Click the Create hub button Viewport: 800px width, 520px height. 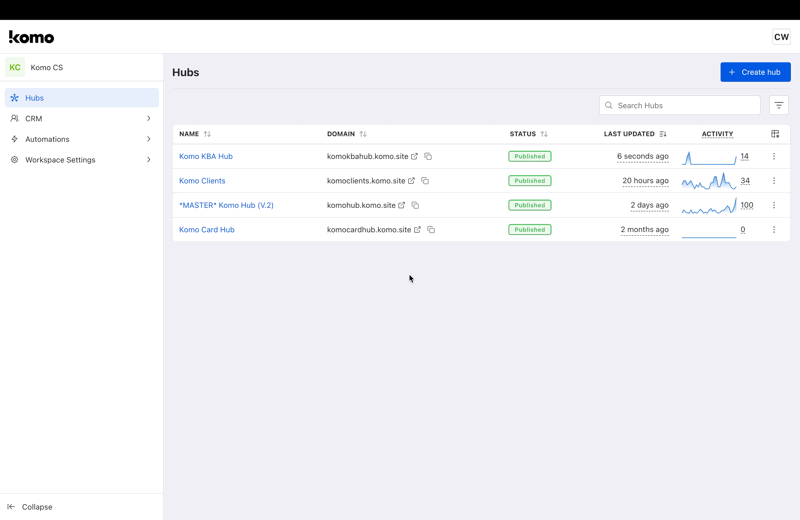[x=755, y=72]
